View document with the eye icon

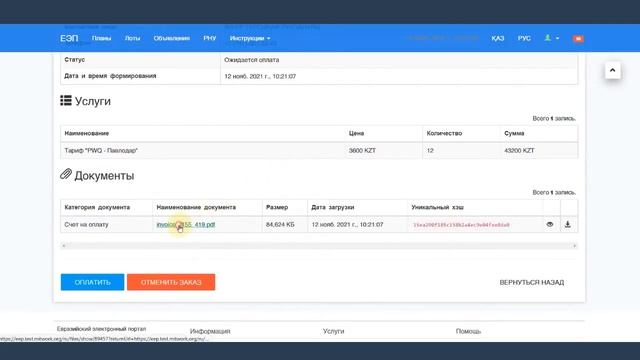tap(550, 224)
